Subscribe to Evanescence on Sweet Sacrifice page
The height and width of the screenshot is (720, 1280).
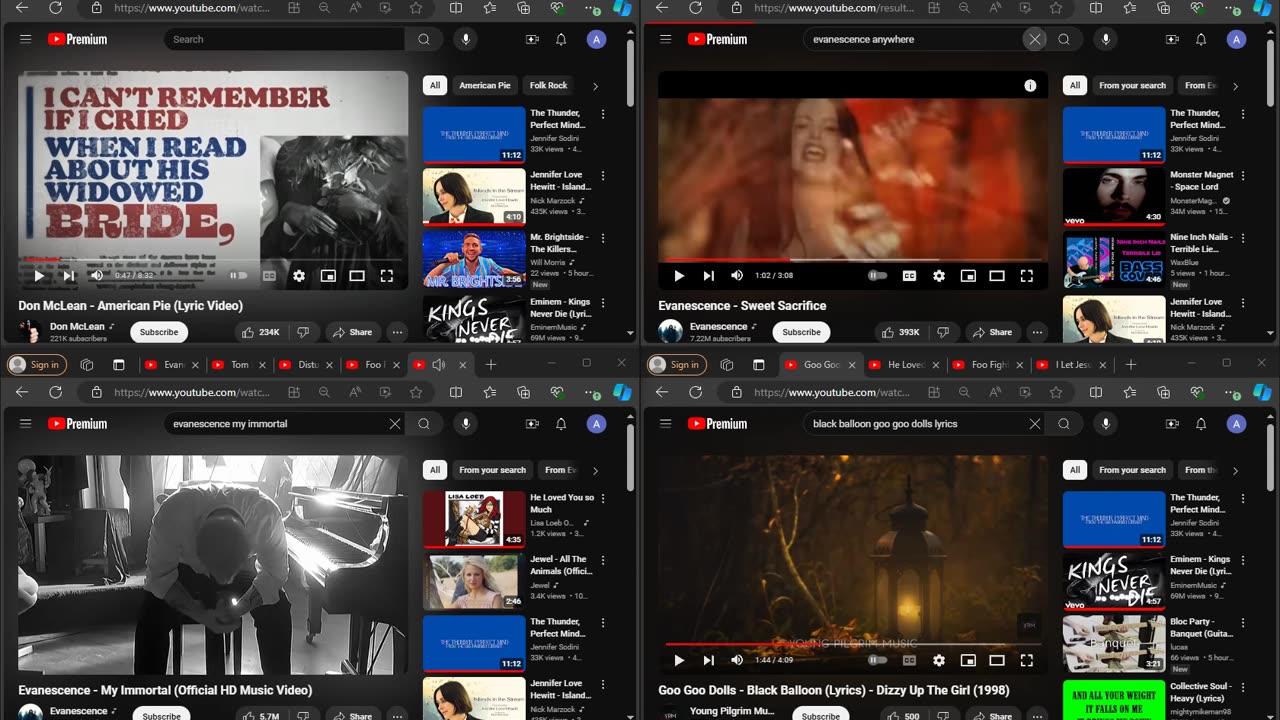tap(801, 332)
